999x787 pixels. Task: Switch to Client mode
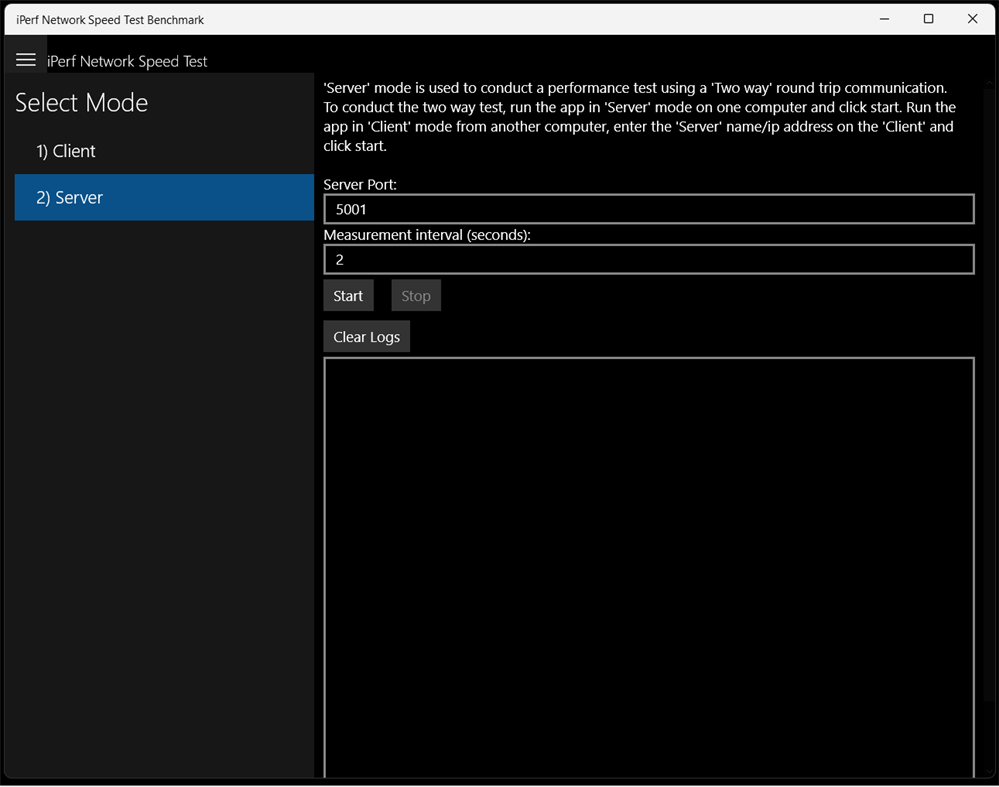click(x=67, y=151)
